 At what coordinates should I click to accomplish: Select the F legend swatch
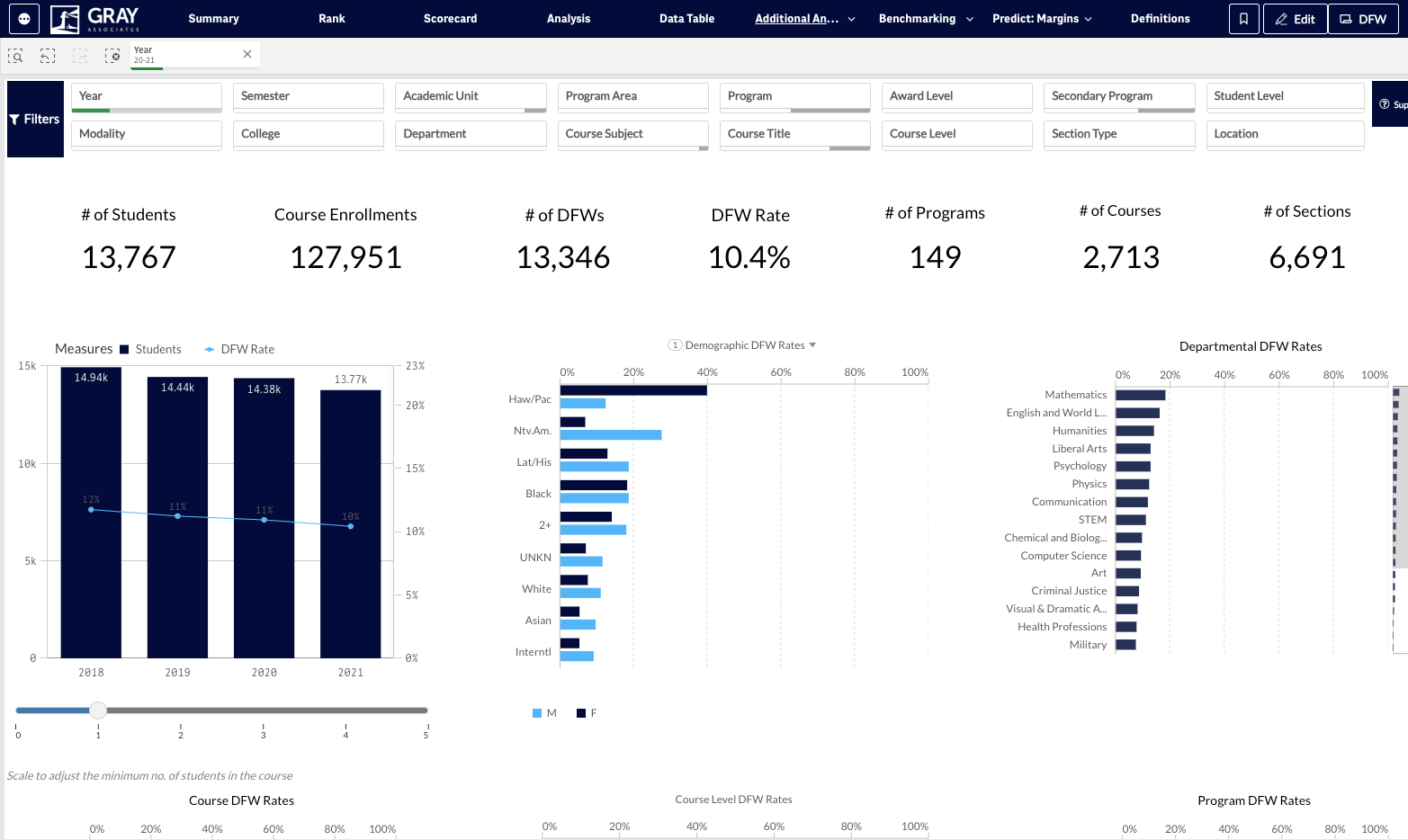click(581, 713)
